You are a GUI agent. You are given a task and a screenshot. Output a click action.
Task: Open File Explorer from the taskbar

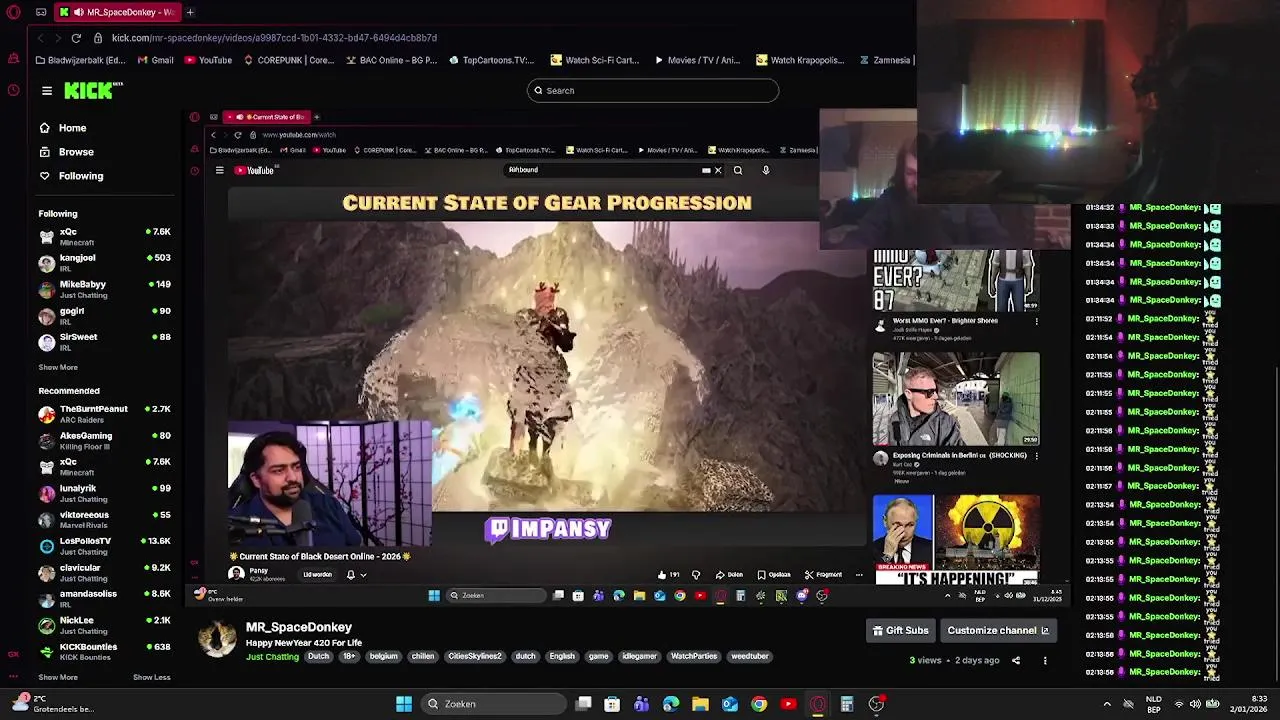click(700, 704)
